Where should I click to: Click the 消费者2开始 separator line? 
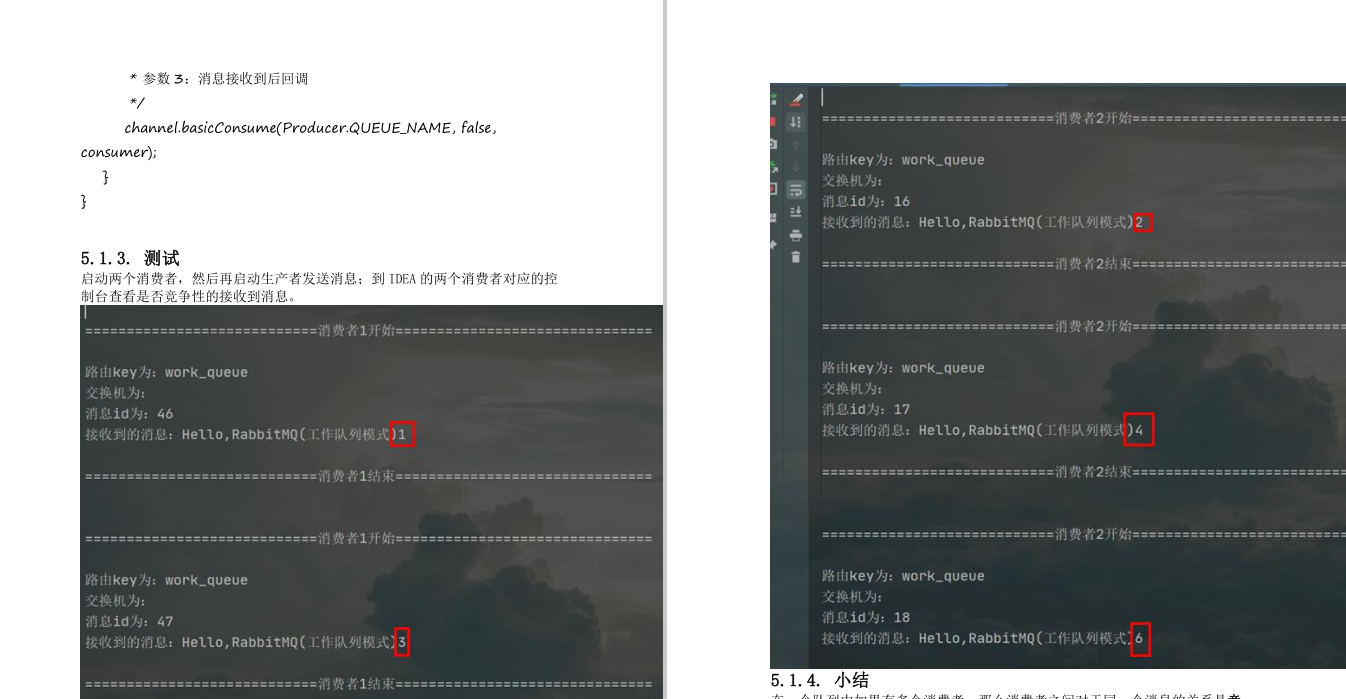tap(1080, 118)
